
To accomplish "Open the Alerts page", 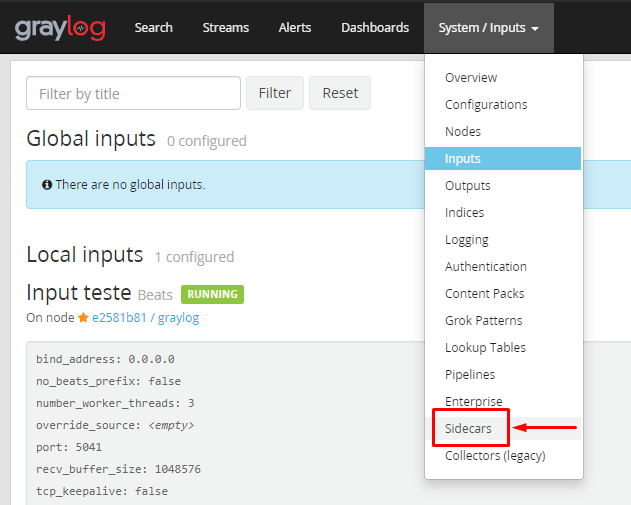I will pos(294,28).
